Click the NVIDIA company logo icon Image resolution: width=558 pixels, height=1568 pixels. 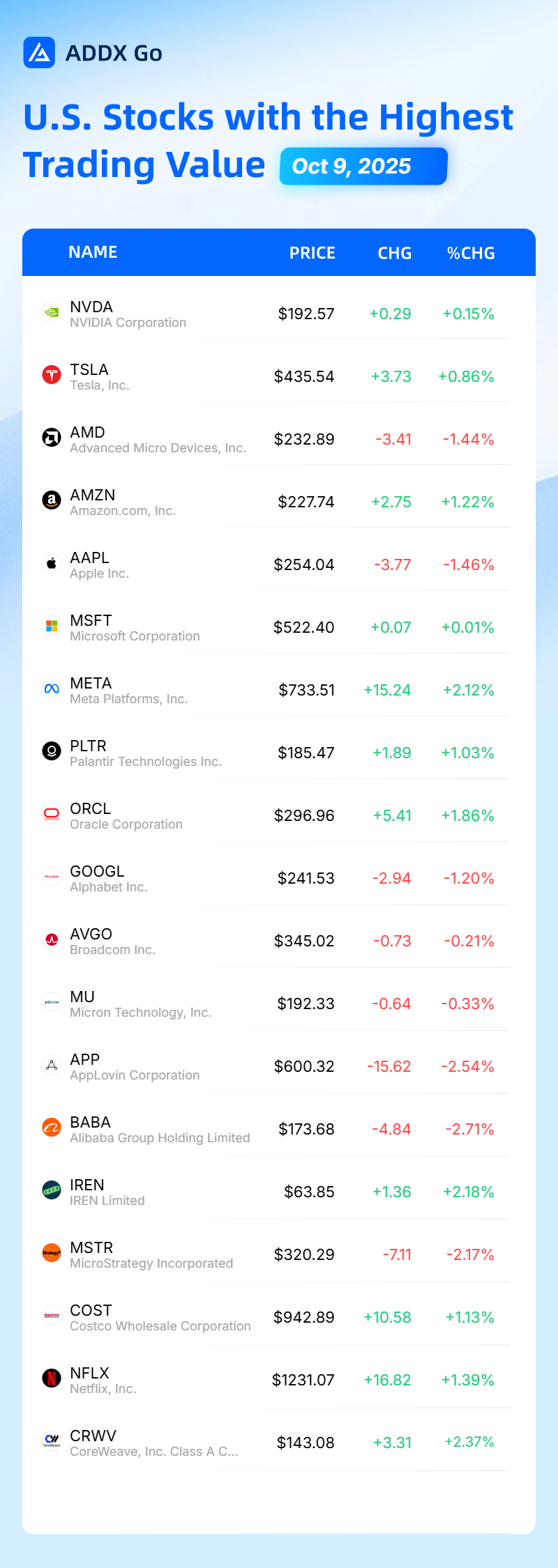coord(52,312)
